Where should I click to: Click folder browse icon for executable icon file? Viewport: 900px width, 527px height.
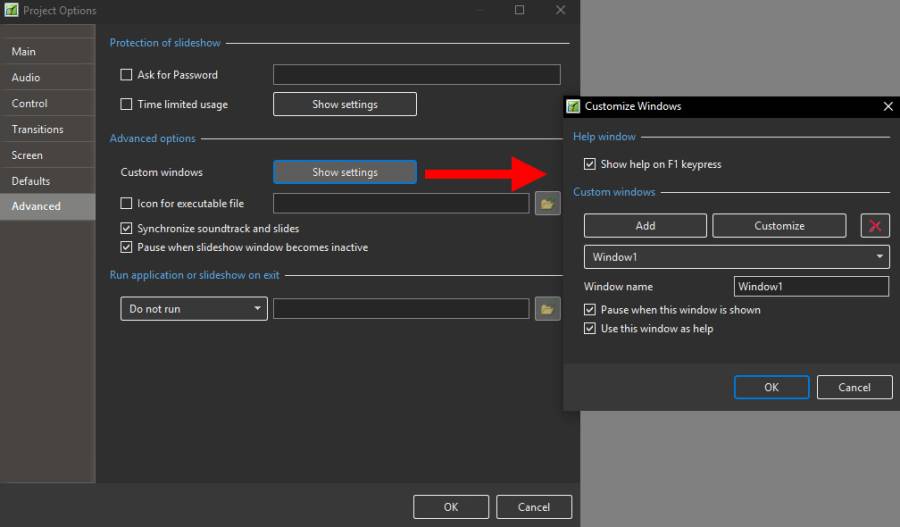pos(547,204)
